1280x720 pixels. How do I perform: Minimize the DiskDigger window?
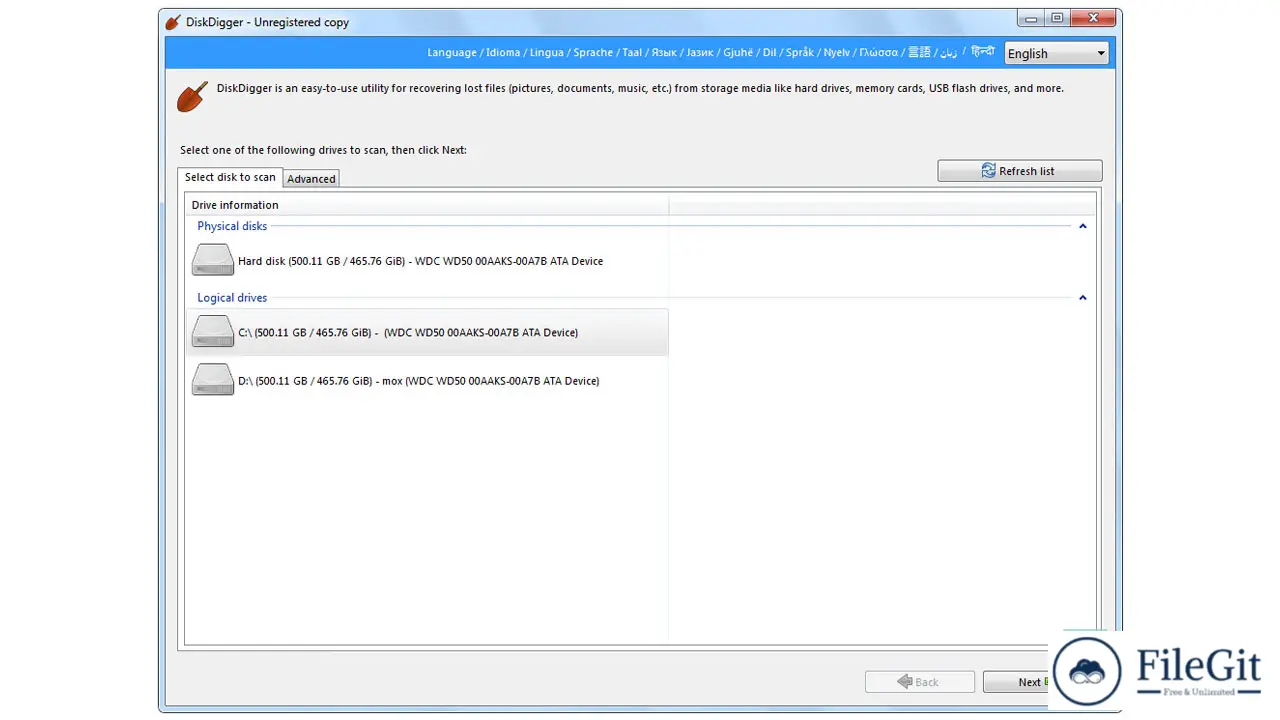click(x=1031, y=18)
